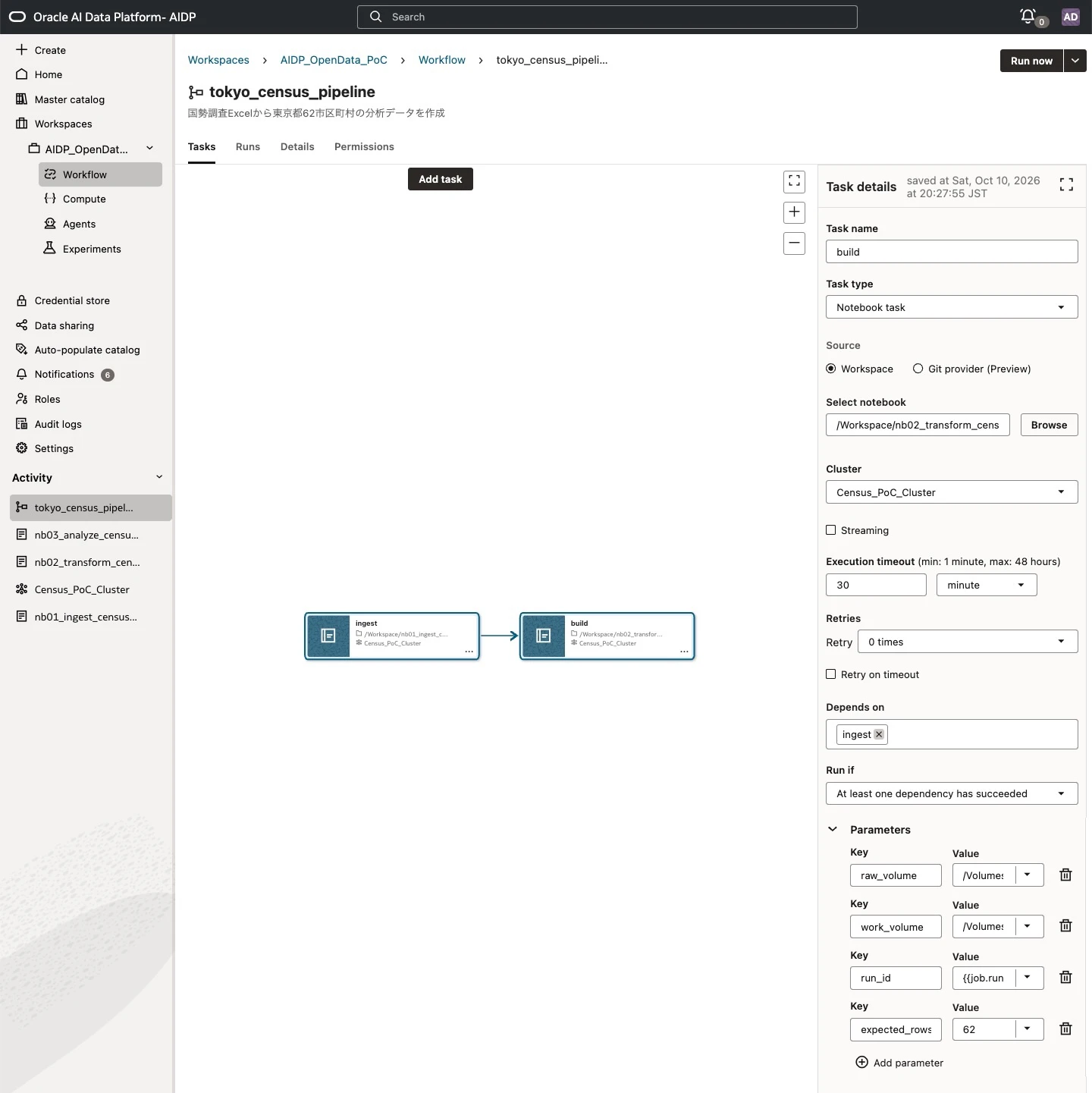Collapse the Parameters section
1092x1093 pixels.
pyautogui.click(x=833, y=829)
